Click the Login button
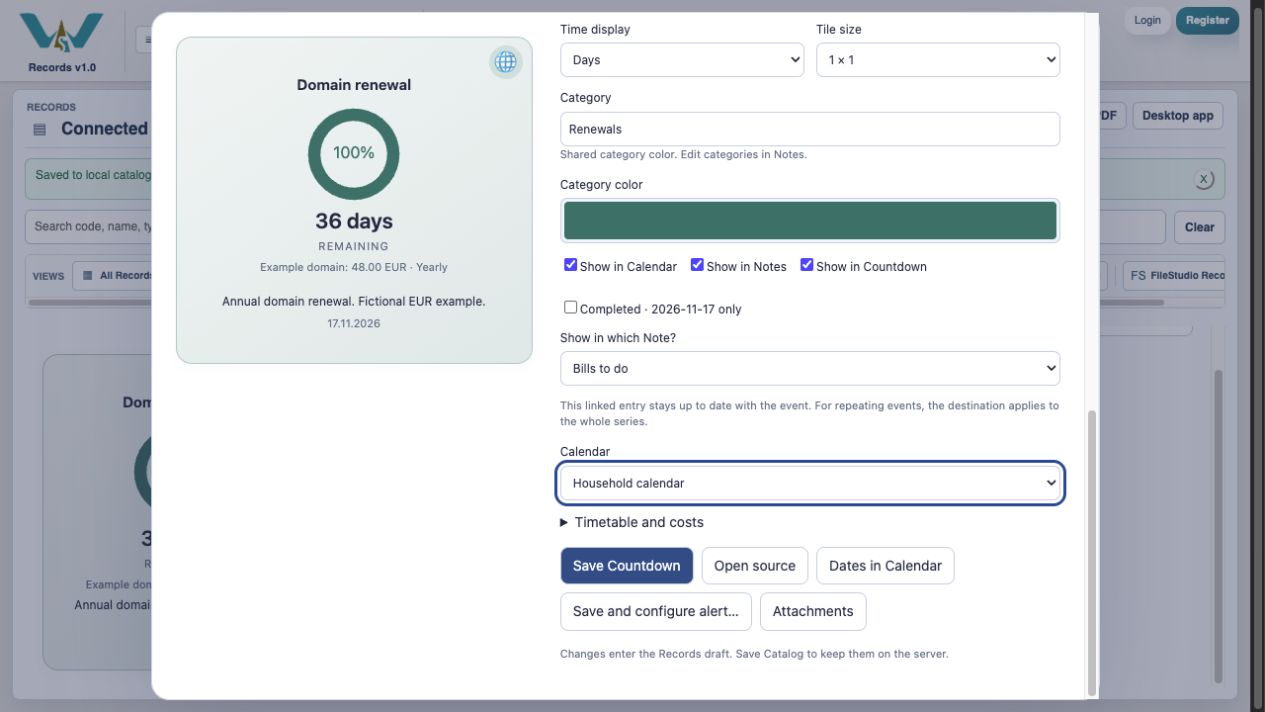The image size is (1265, 712). (x=1147, y=21)
